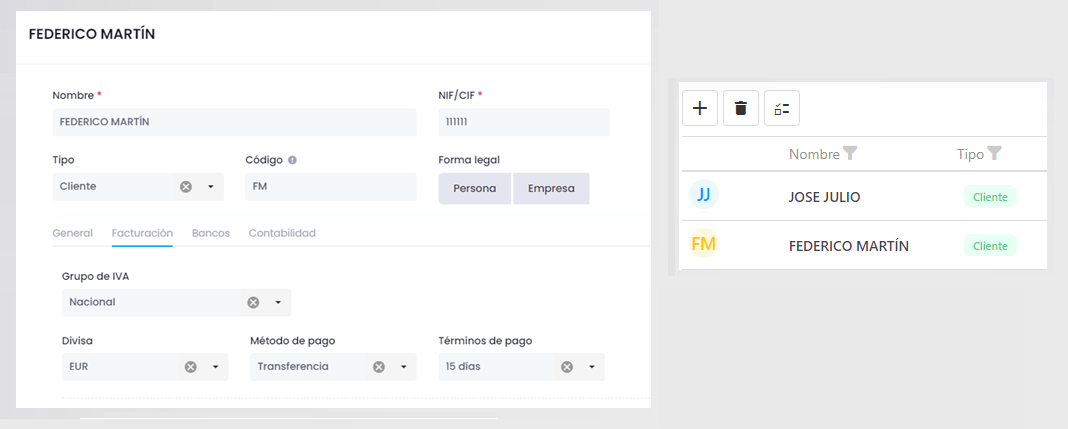Click the multi-select checklist icon
1068x429 pixels.
[x=782, y=108]
